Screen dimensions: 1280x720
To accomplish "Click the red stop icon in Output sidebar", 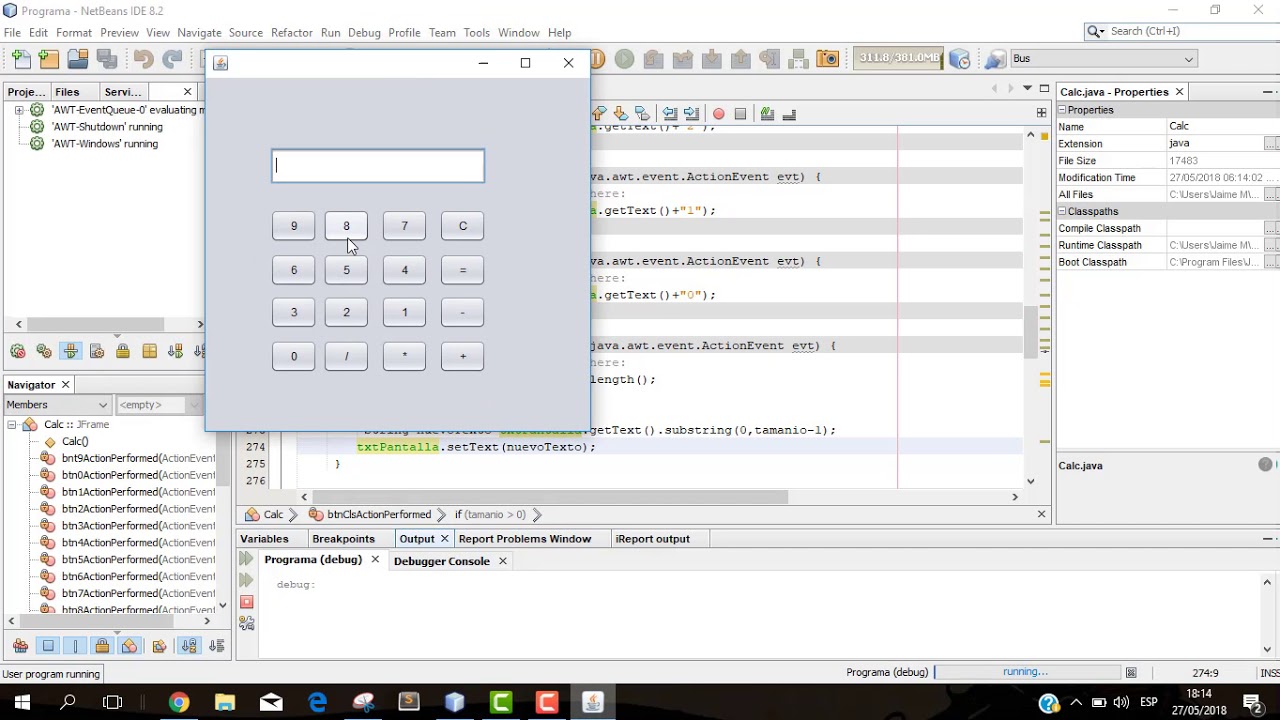I will point(247,602).
